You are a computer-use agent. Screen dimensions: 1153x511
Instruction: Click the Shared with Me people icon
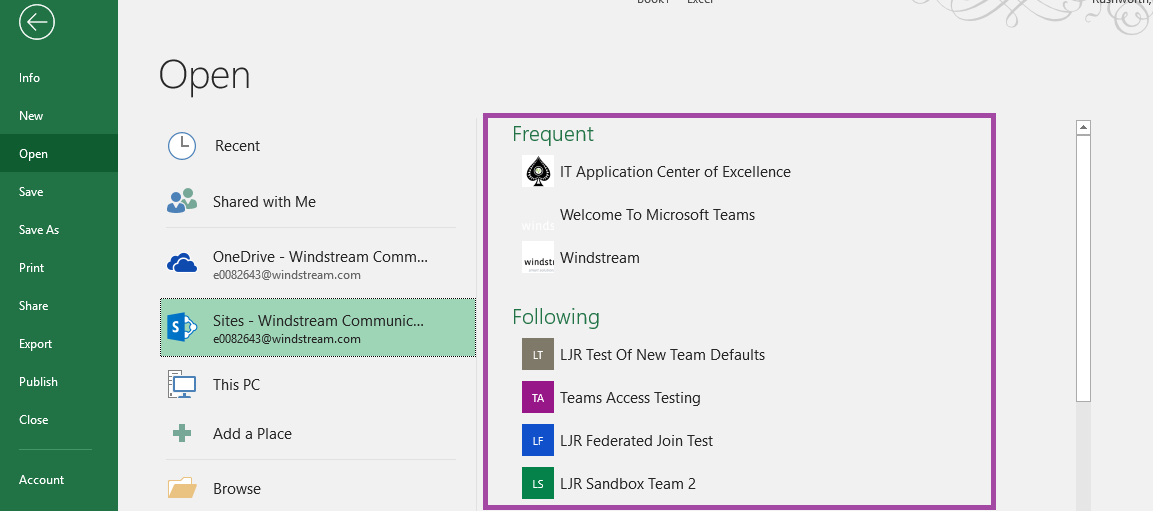182,201
